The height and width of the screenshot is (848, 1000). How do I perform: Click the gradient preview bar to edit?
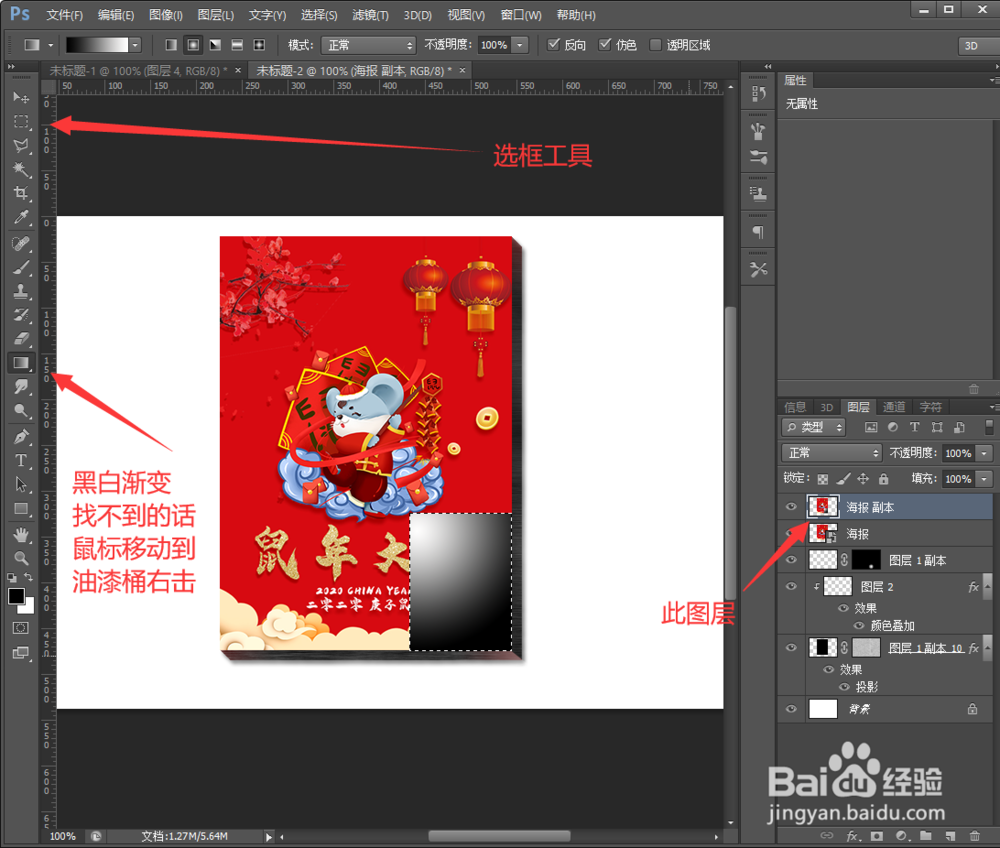click(x=97, y=45)
